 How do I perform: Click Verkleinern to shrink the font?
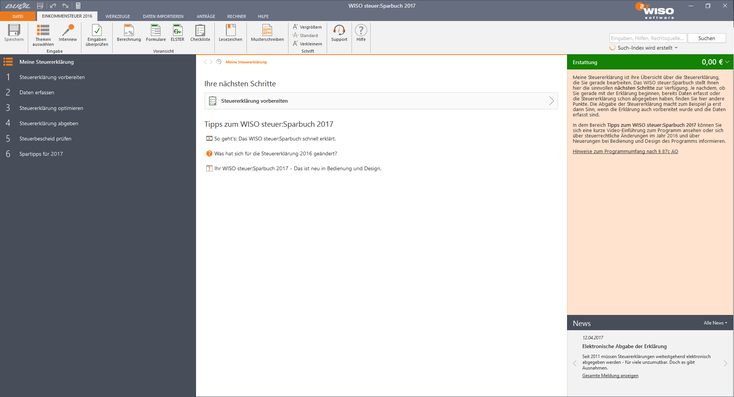307,44
